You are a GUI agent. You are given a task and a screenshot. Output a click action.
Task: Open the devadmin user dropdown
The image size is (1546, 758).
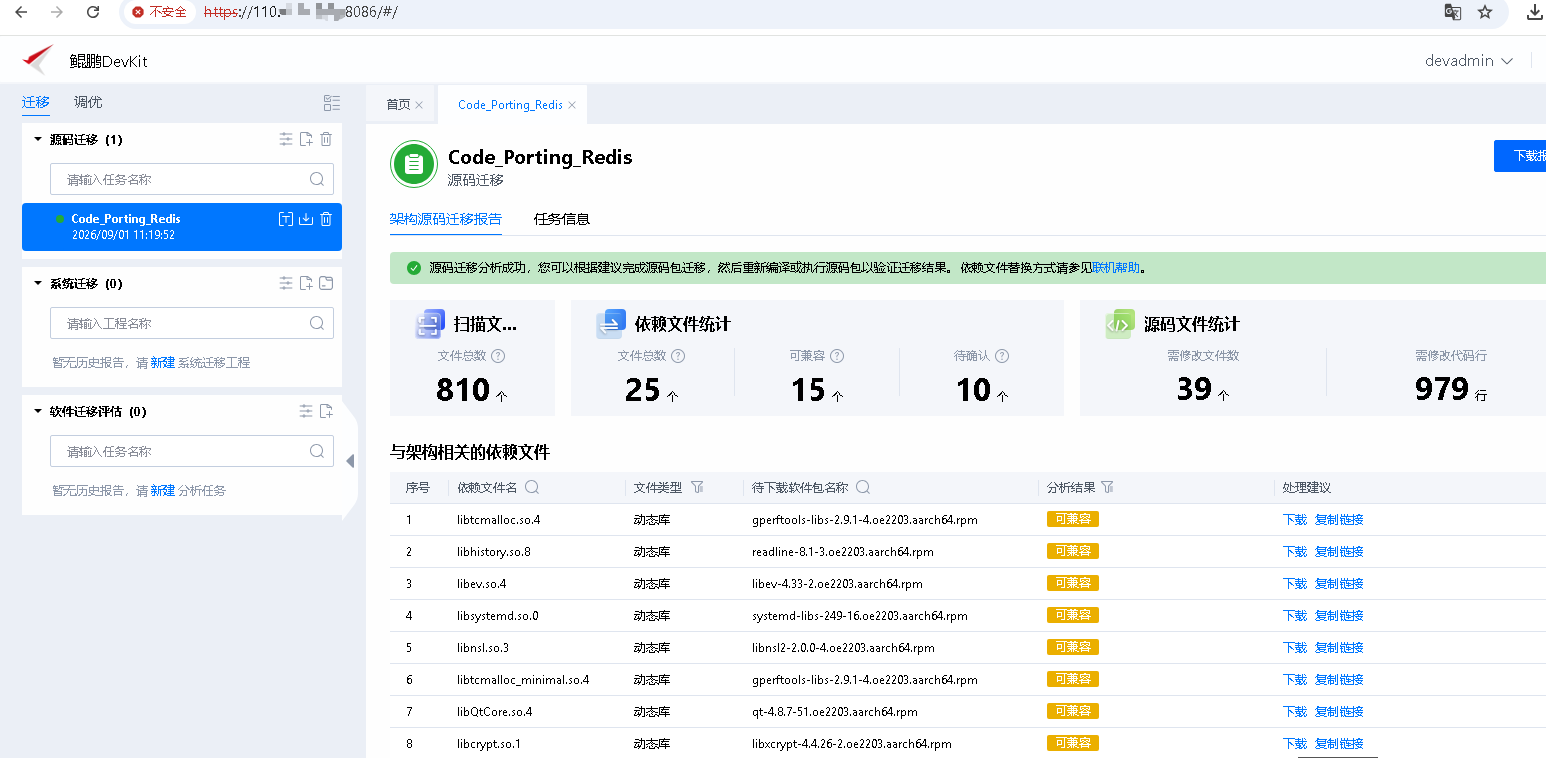pyautogui.click(x=1469, y=61)
